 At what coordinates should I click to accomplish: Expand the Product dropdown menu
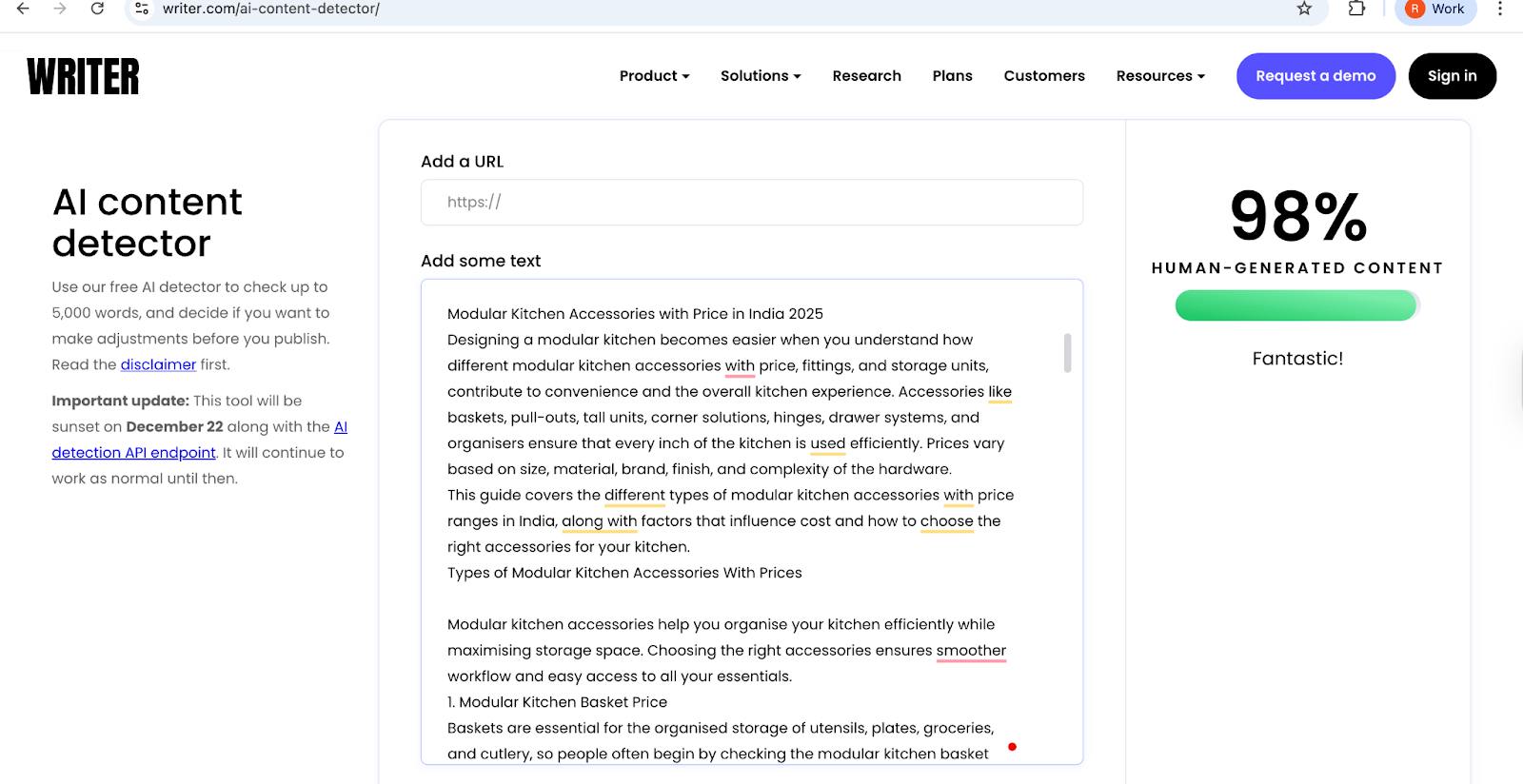coord(654,76)
